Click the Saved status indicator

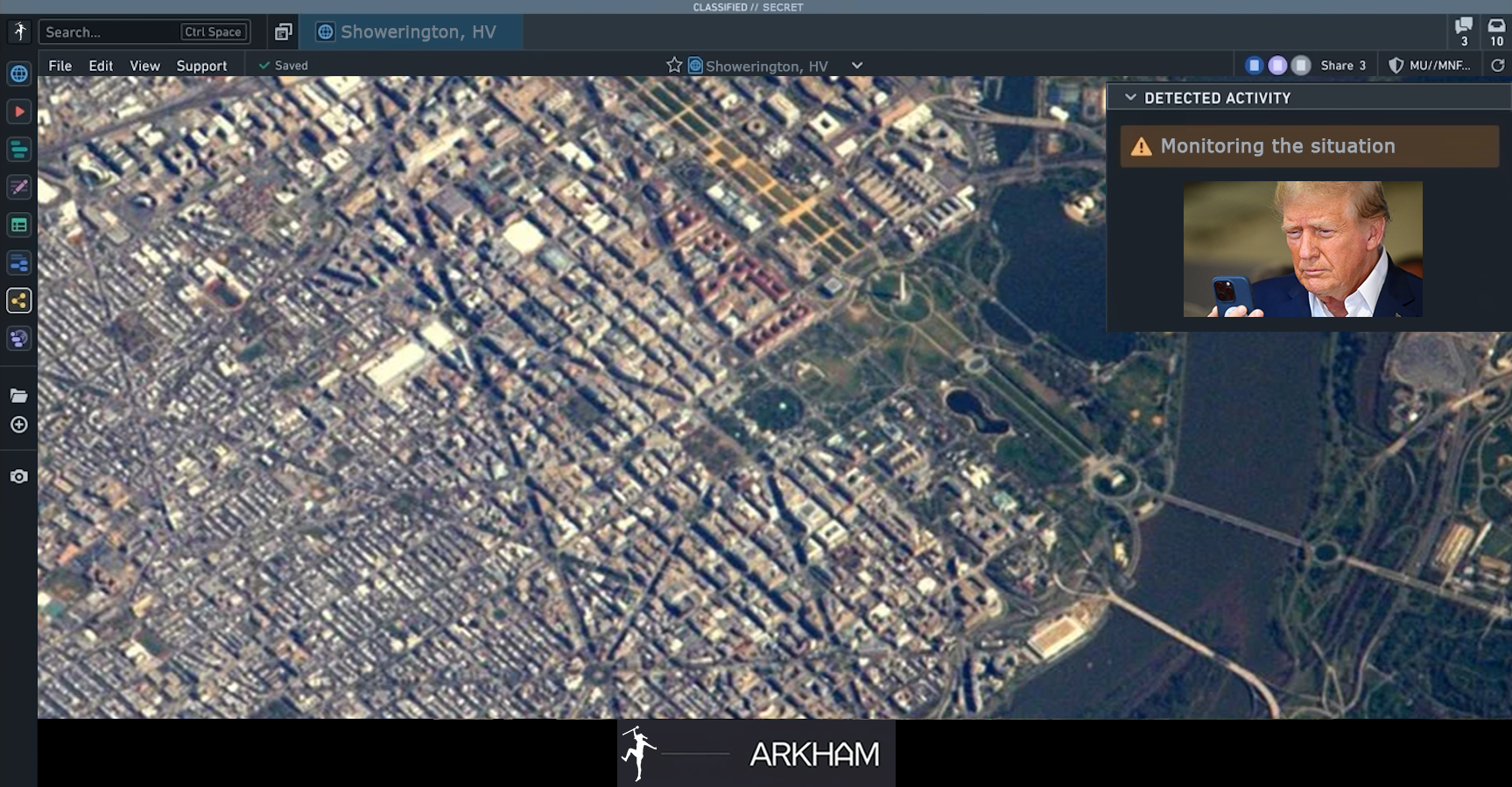click(x=283, y=66)
